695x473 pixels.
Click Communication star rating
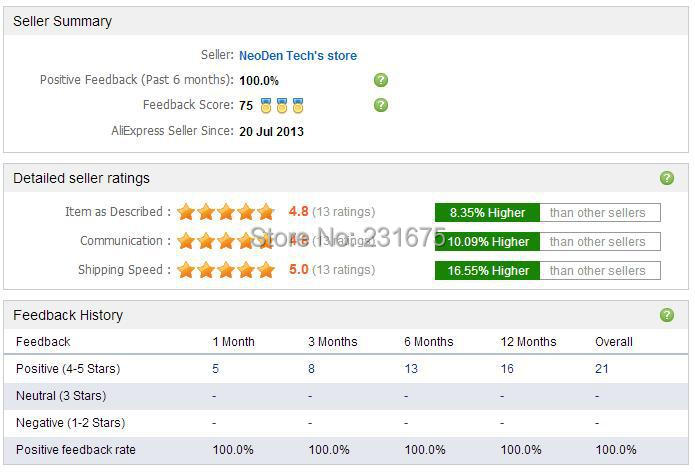(x=226, y=241)
